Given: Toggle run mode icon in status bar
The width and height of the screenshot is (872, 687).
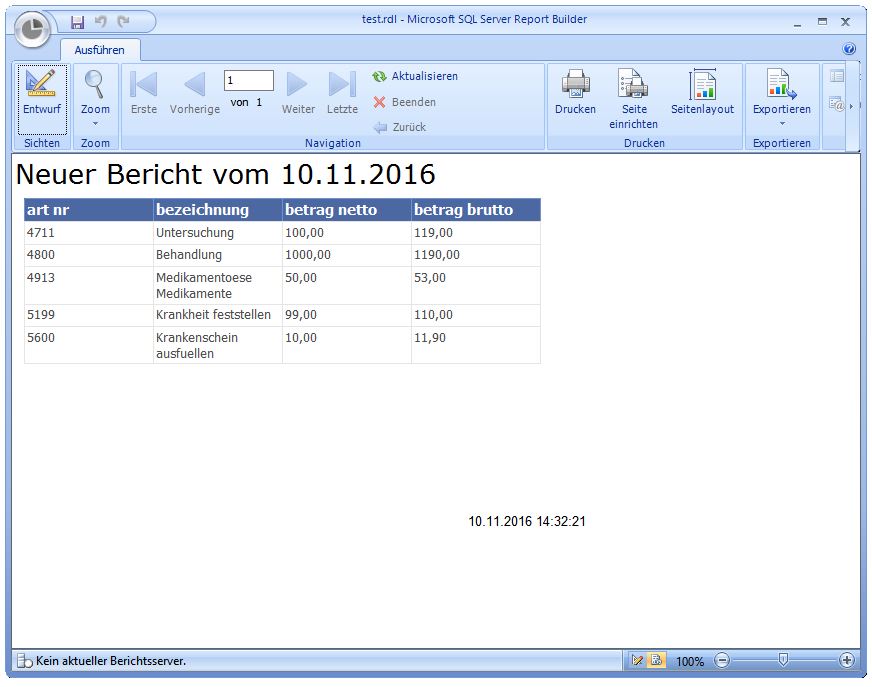Looking at the screenshot, I should point(656,660).
